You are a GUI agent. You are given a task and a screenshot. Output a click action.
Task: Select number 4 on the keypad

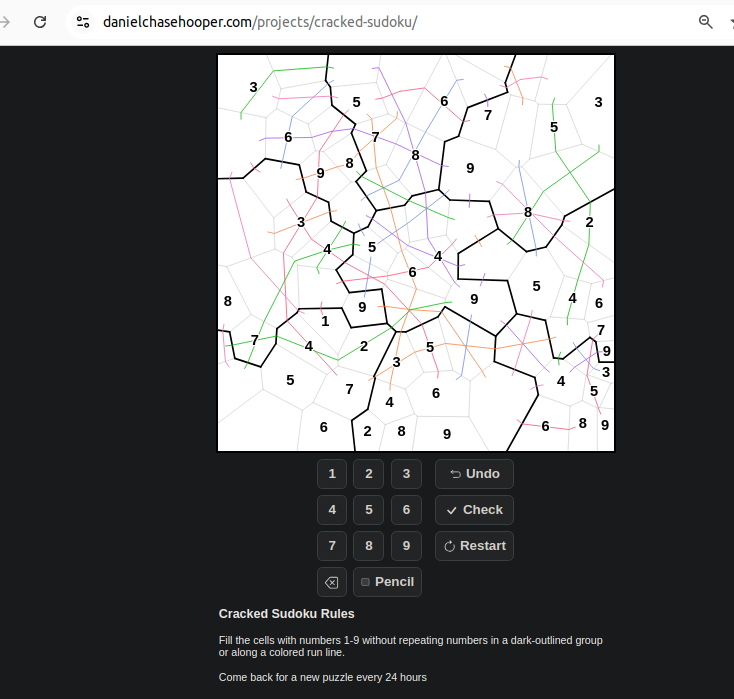(332, 510)
